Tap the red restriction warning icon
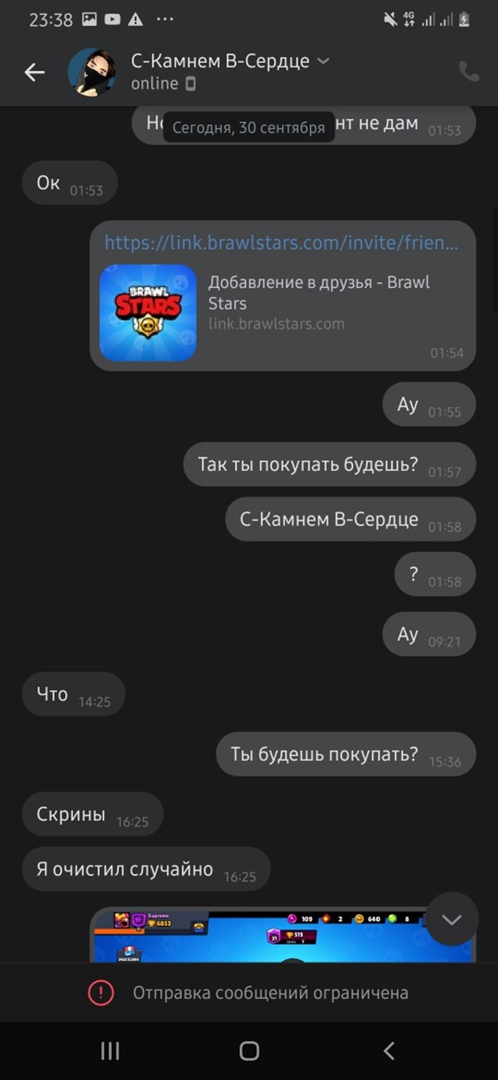This screenshot has height=1080, width=498. tap(101, 993)
